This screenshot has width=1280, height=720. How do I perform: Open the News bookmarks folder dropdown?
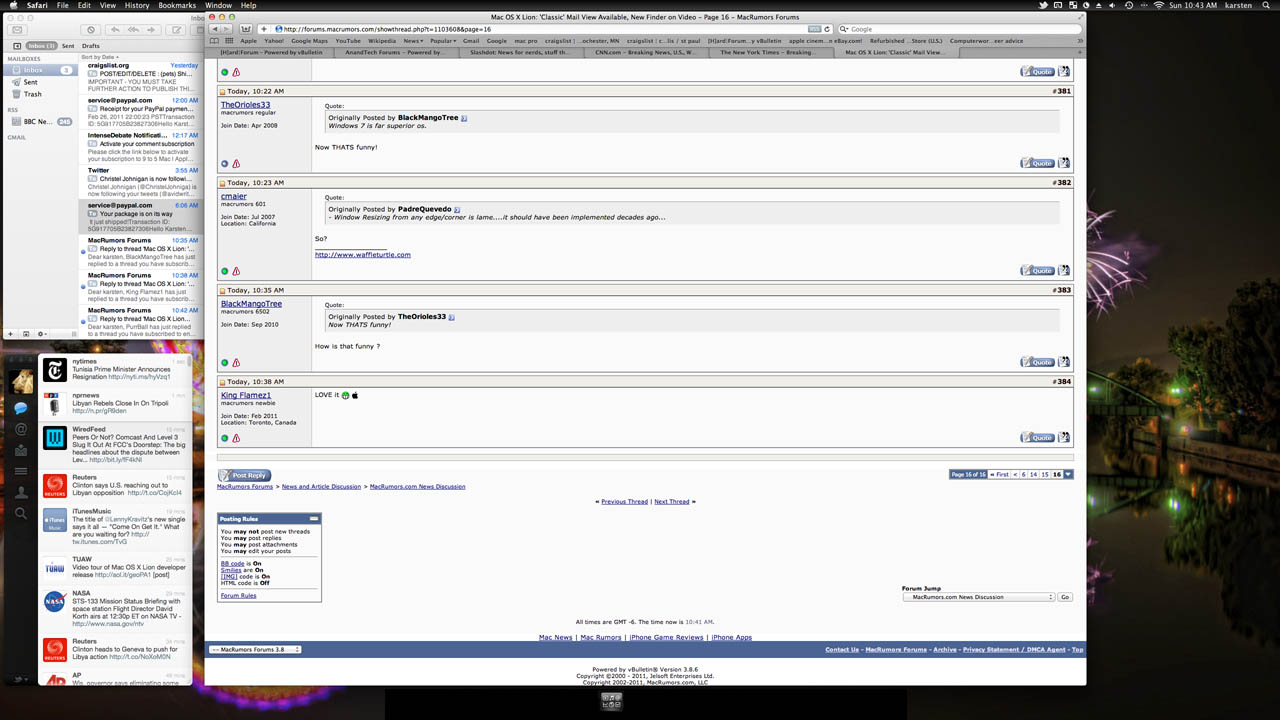click(x=412, y=41)
